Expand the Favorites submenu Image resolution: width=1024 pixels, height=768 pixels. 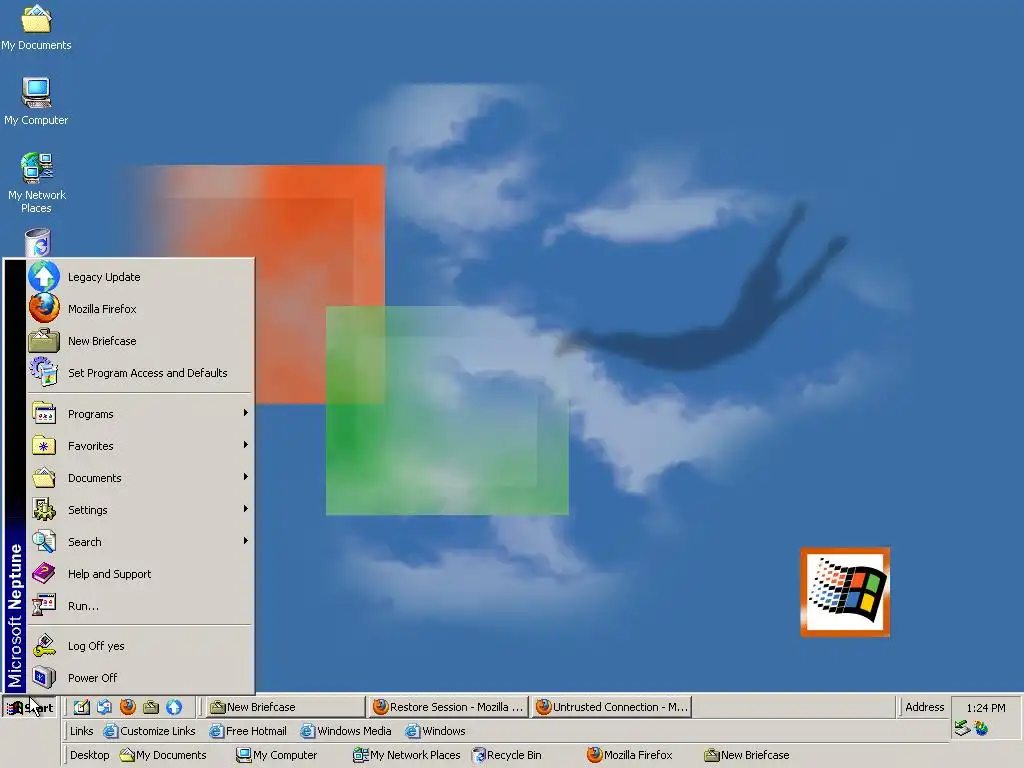[x=140, y=446]
